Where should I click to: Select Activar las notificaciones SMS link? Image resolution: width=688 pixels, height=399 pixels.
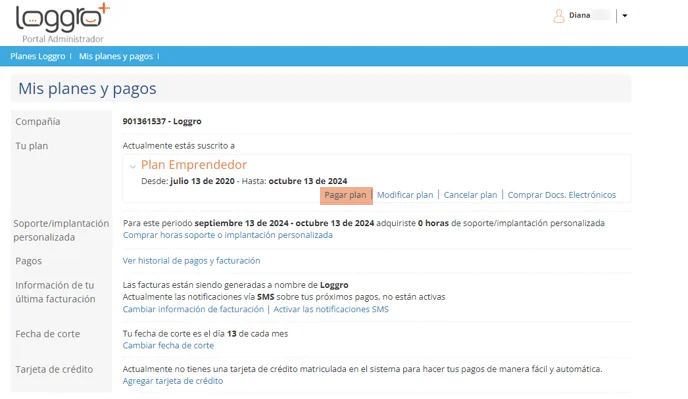tap(331, 309)
